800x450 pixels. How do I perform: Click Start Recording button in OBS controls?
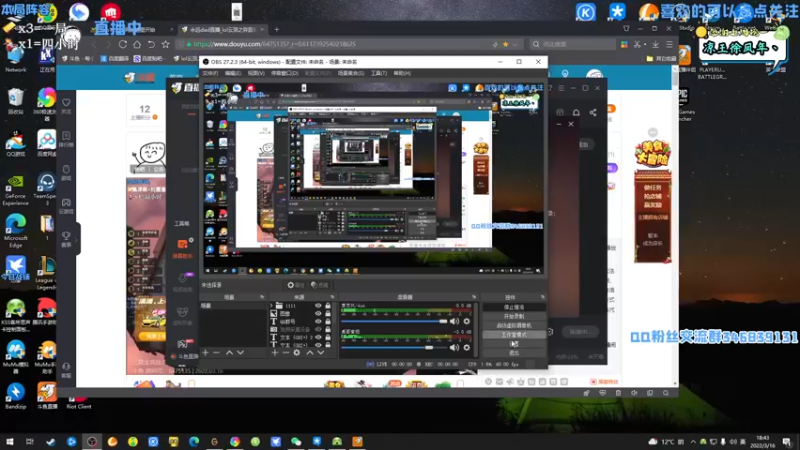pyautogui.click(x=514, y=316)
